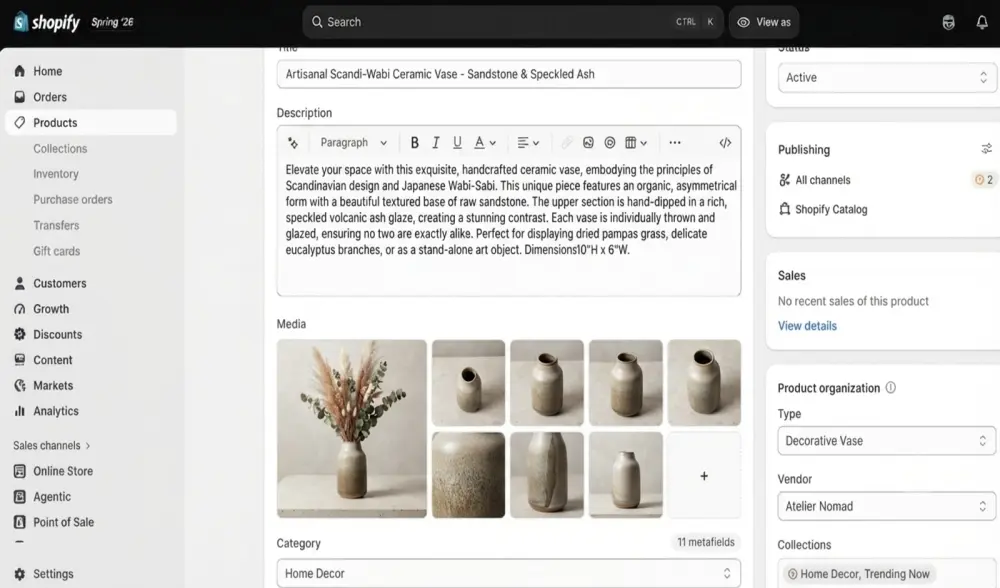
Task: Click the Point of Sale icon
Action: (20, 522)
